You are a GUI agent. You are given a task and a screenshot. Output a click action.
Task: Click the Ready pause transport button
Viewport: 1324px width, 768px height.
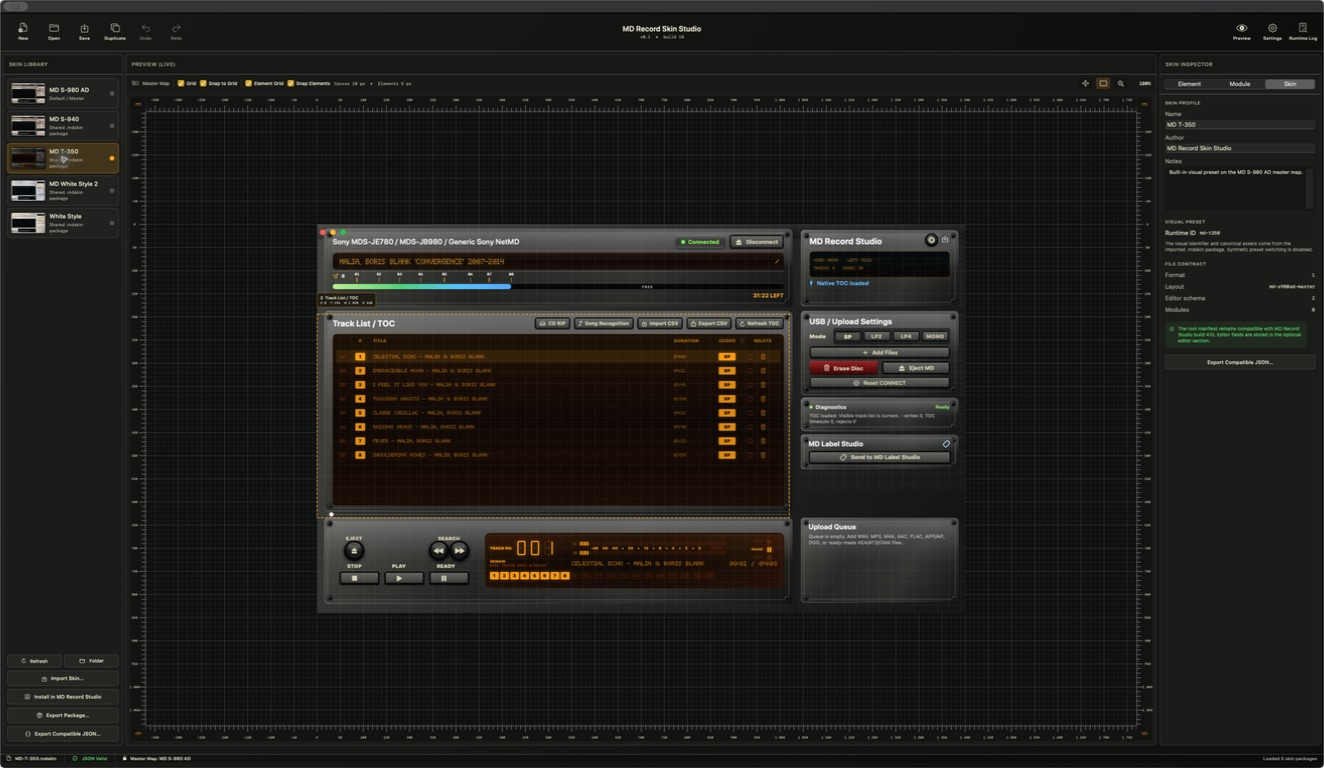[449, 577]
